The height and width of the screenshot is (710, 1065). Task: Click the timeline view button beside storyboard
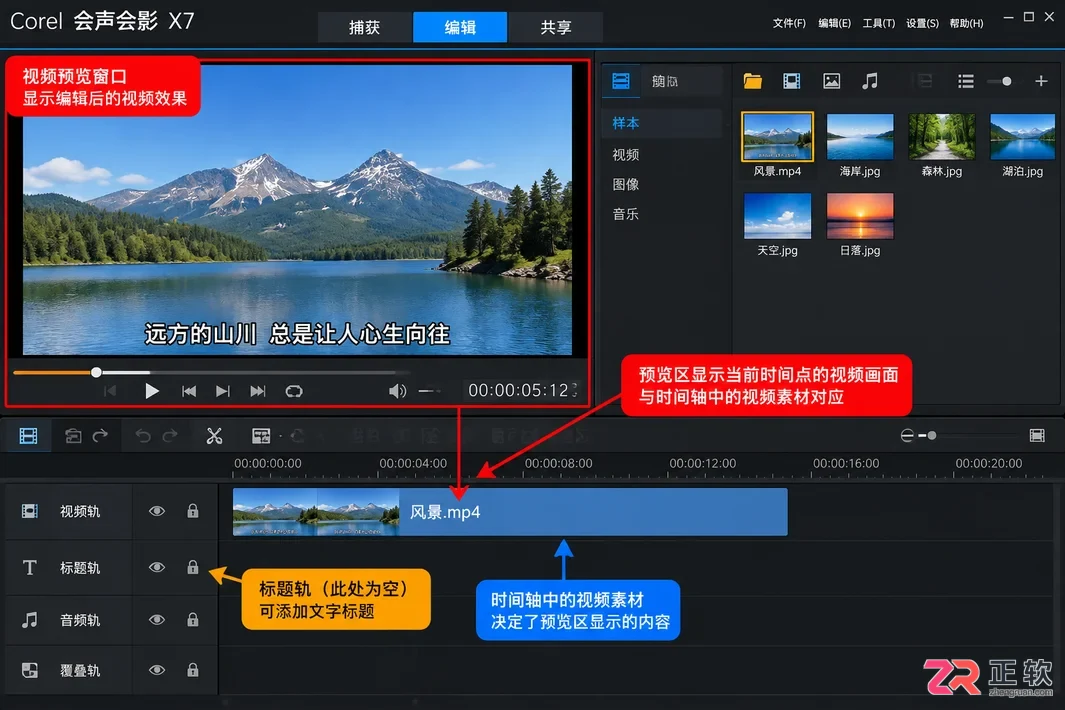(73, 436)
